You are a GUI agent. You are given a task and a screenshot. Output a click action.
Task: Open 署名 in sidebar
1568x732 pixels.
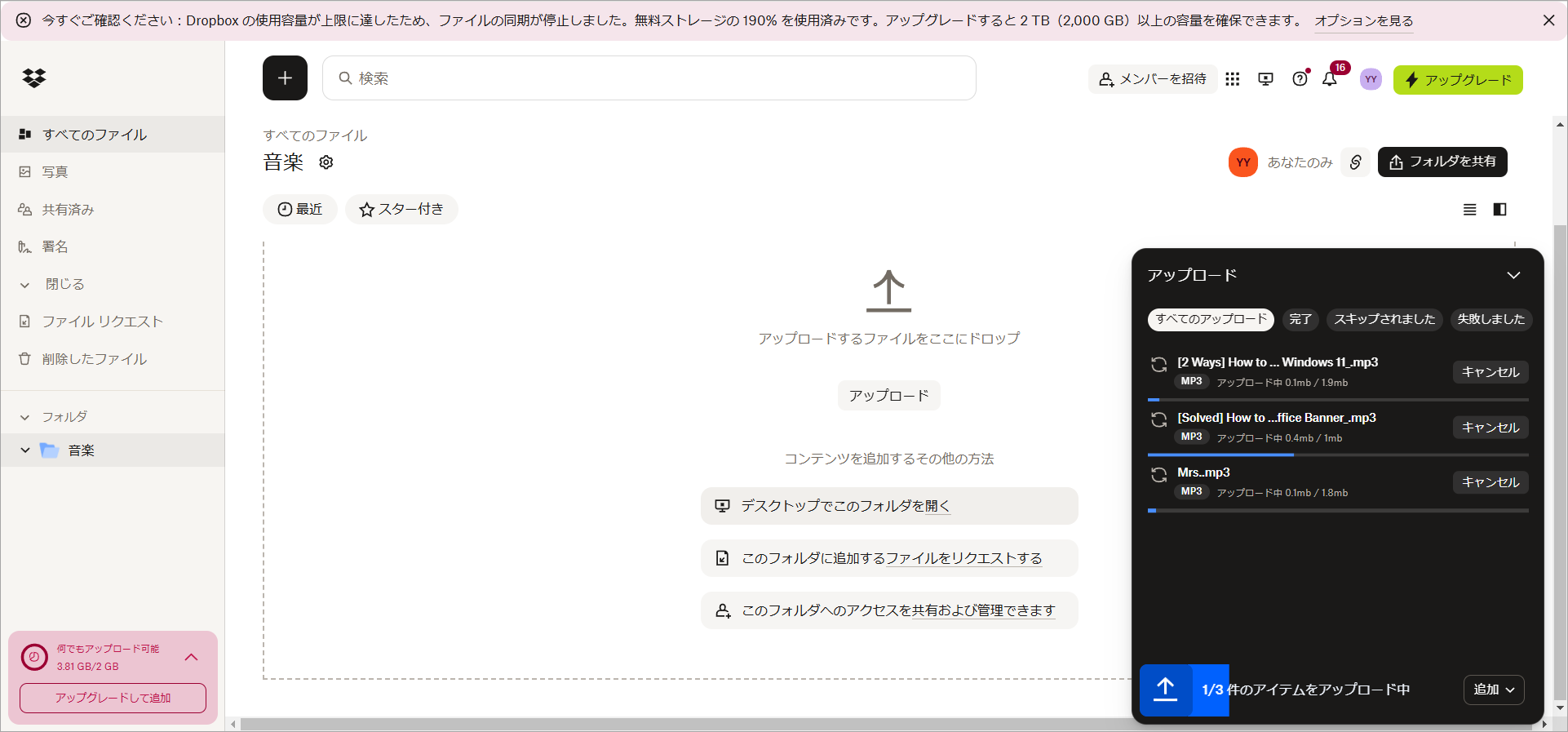113,246
